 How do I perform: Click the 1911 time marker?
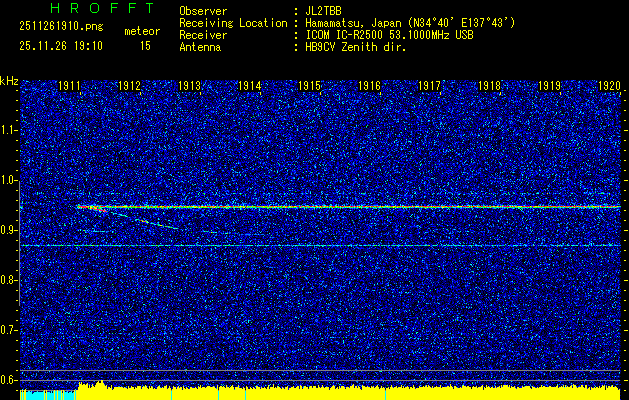pyautogui.click(x=70, y=87)
